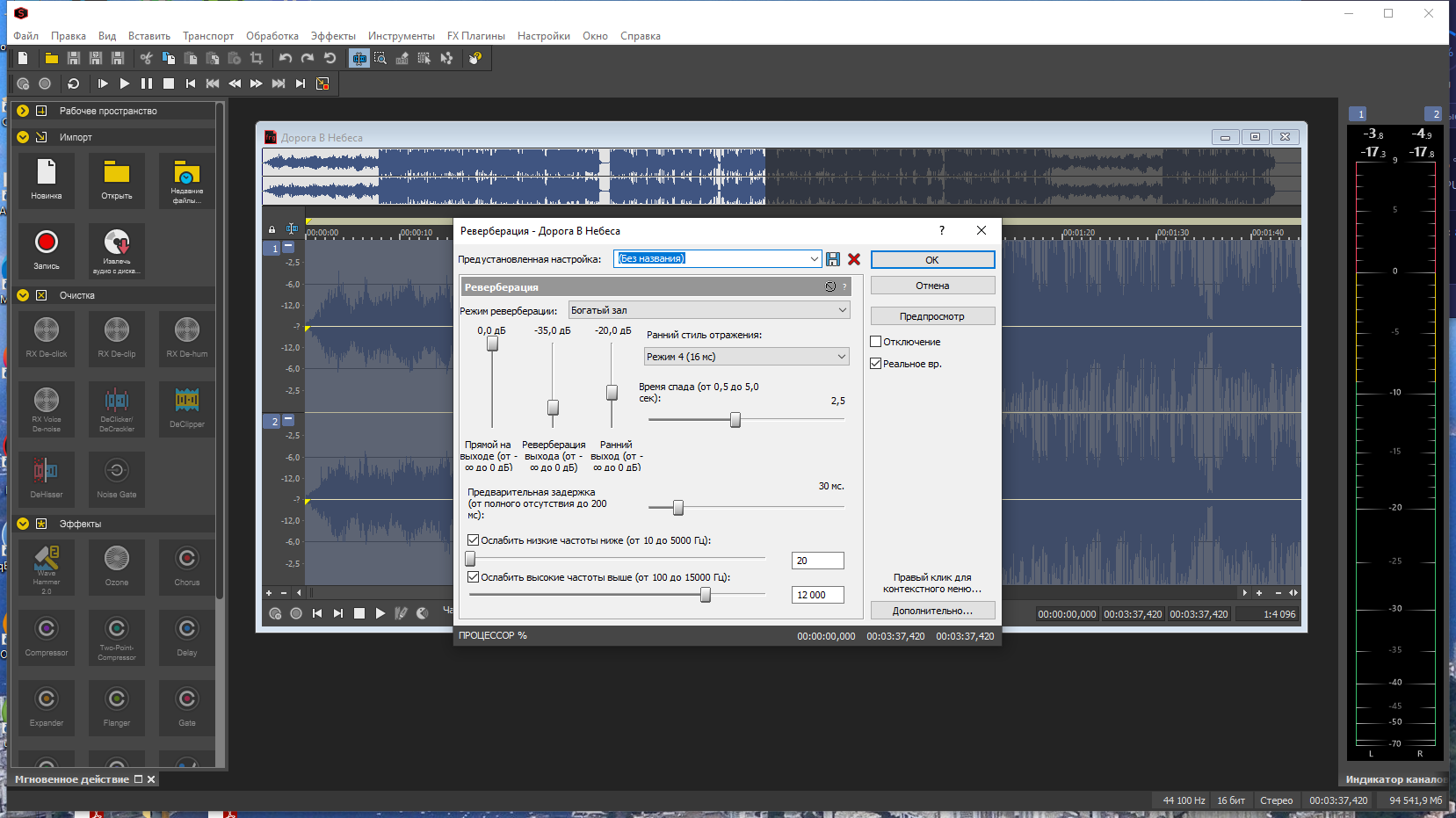The image size is (1456, 818).
Task: Open the Извлечь аудио с диска tile
Action: tap(117, 250)
